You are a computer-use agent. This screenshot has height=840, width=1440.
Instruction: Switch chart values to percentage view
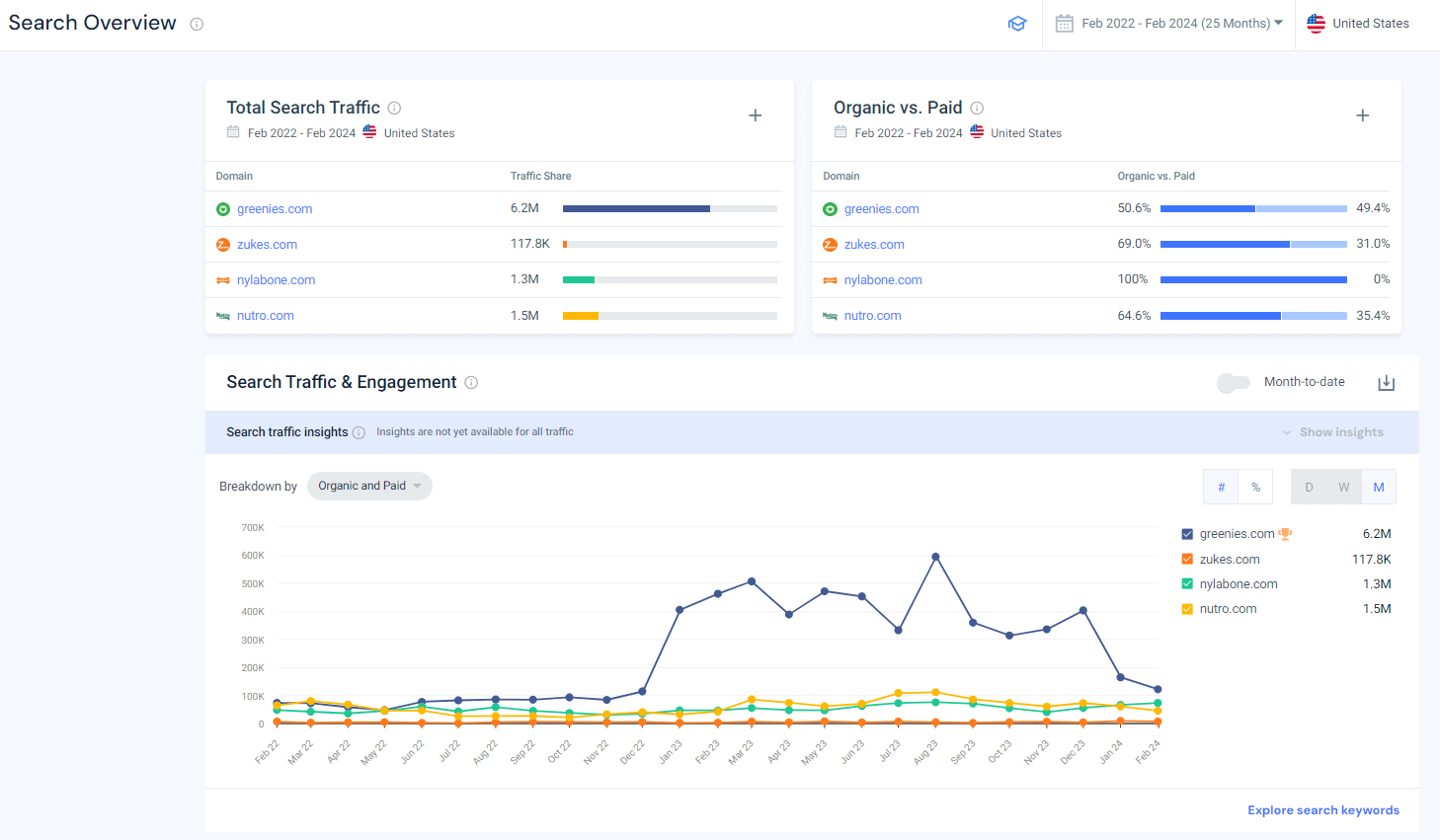(1255, 486)
